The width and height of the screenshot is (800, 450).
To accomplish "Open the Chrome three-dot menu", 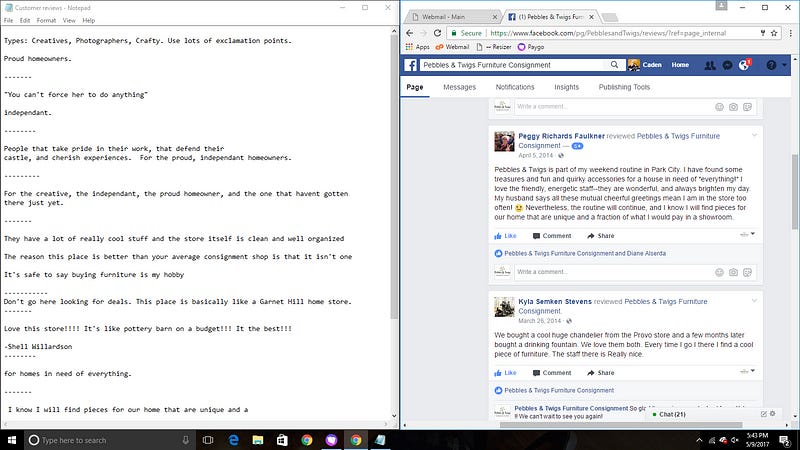I will tap(791, 33).
